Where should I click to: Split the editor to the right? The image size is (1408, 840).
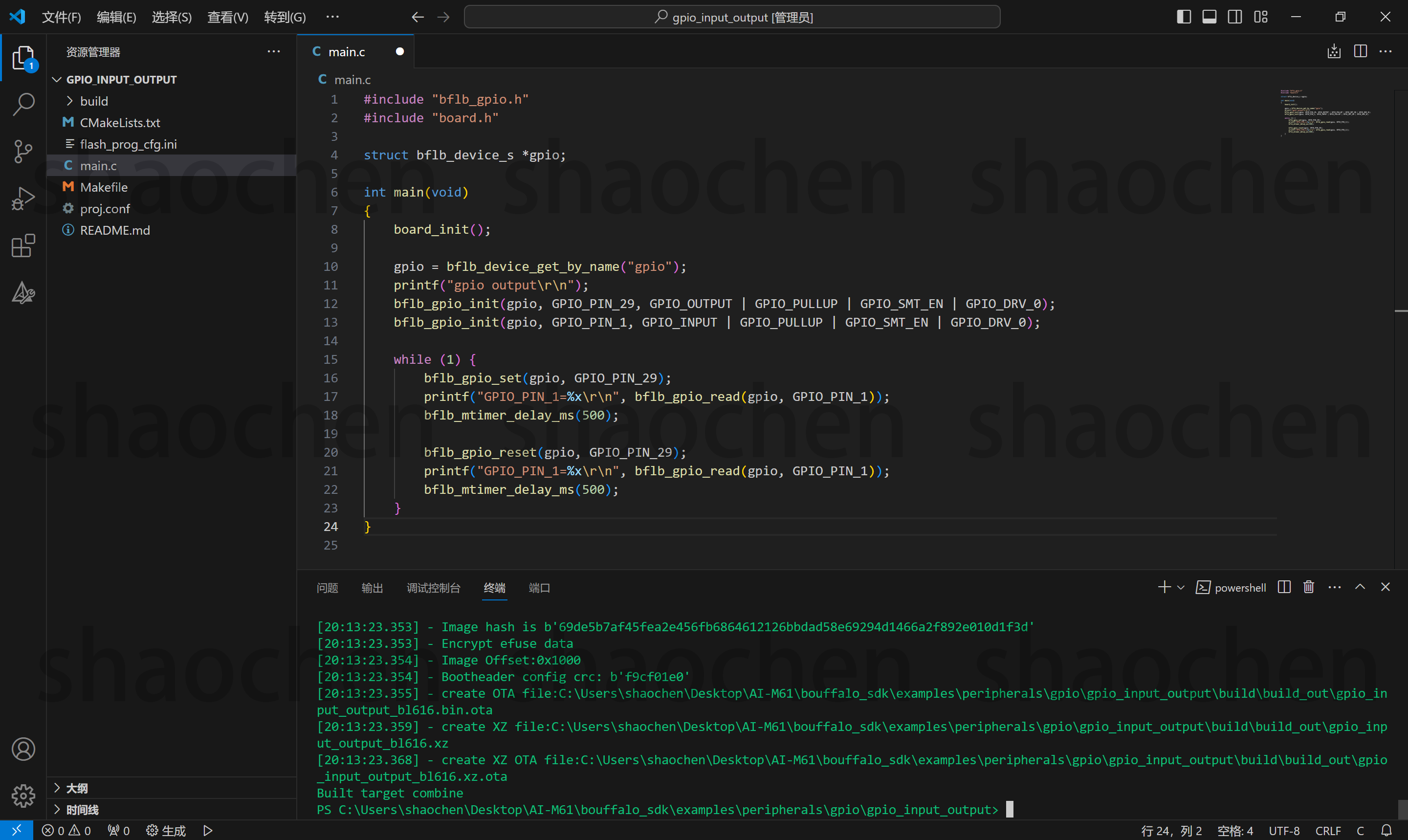[x=1361, y=51]
